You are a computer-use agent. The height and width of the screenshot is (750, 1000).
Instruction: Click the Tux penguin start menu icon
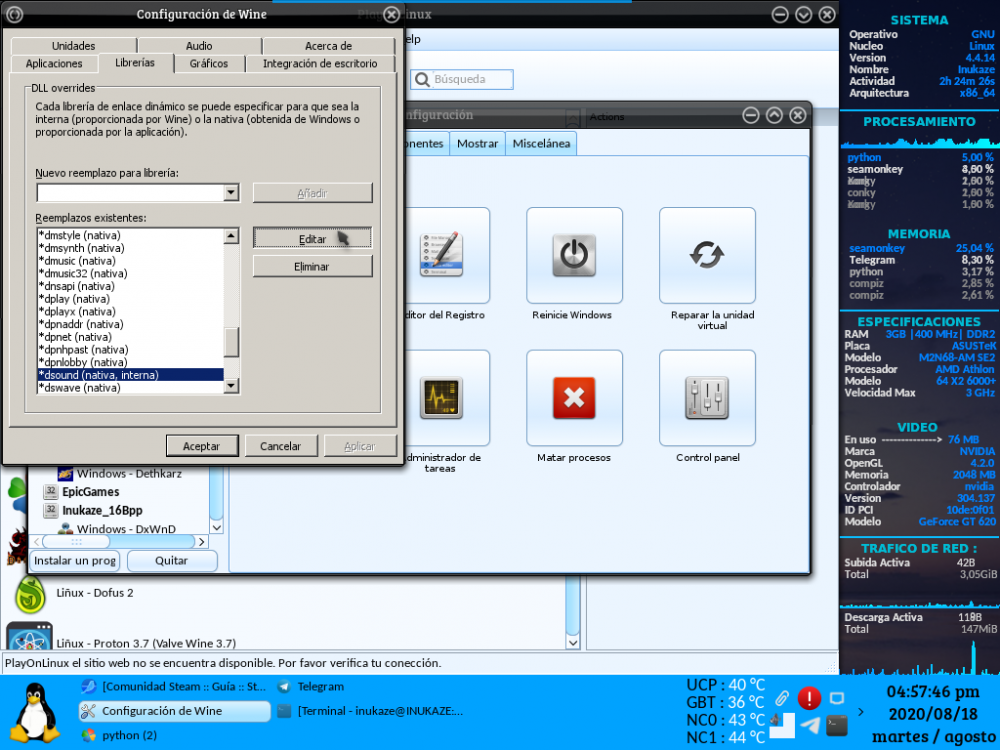pyautogui.click(x=37, y=712)
